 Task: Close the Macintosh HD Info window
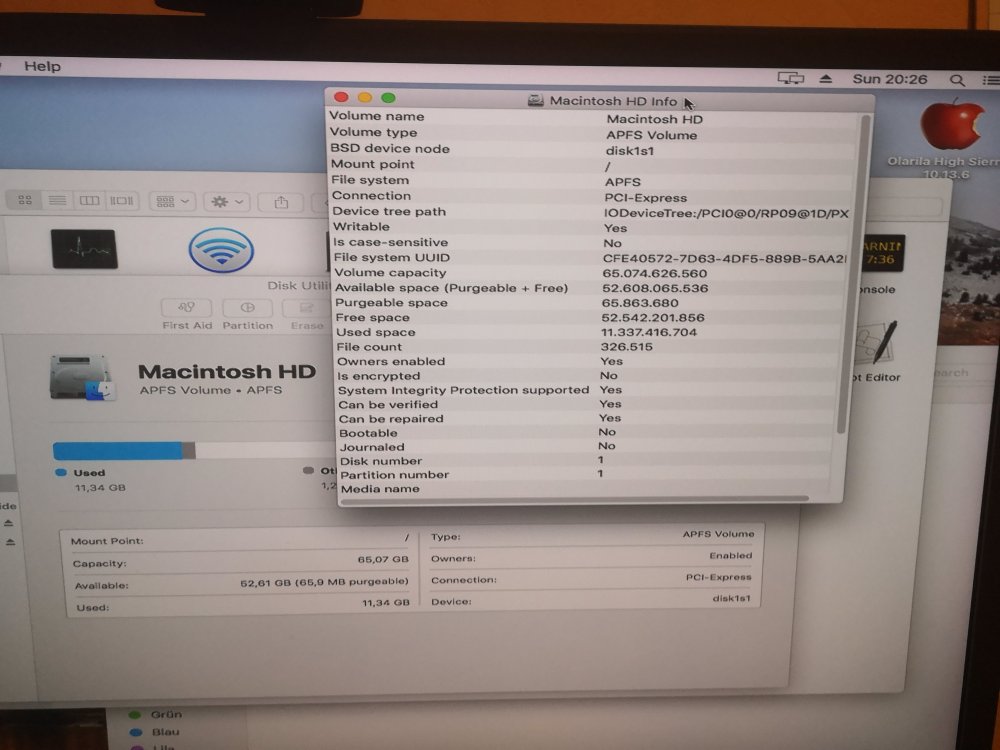(341, 97)
